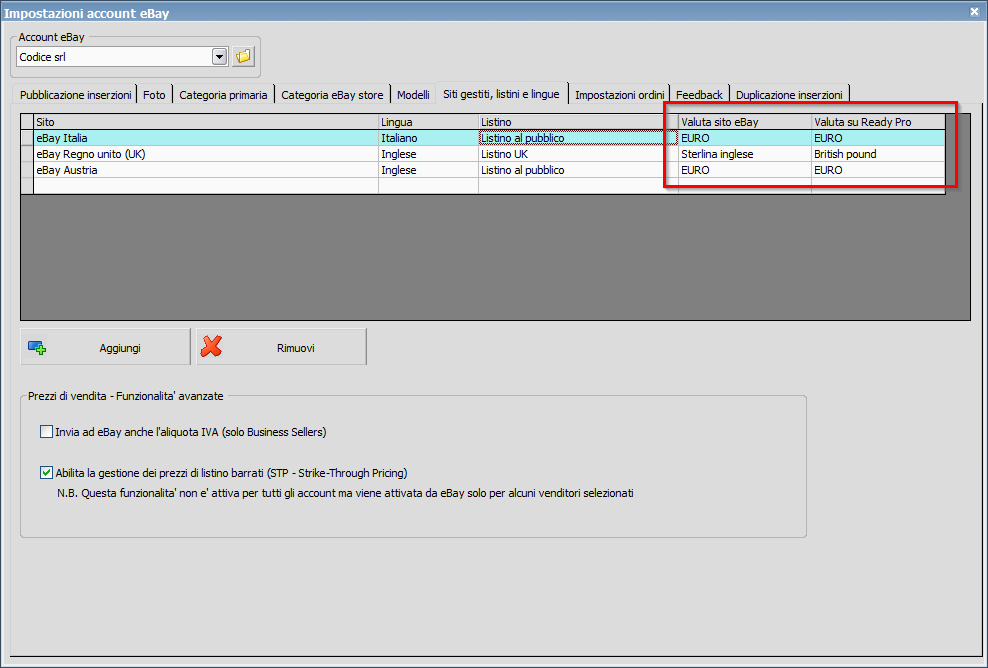Click the Lingua column header

[428, 122]
